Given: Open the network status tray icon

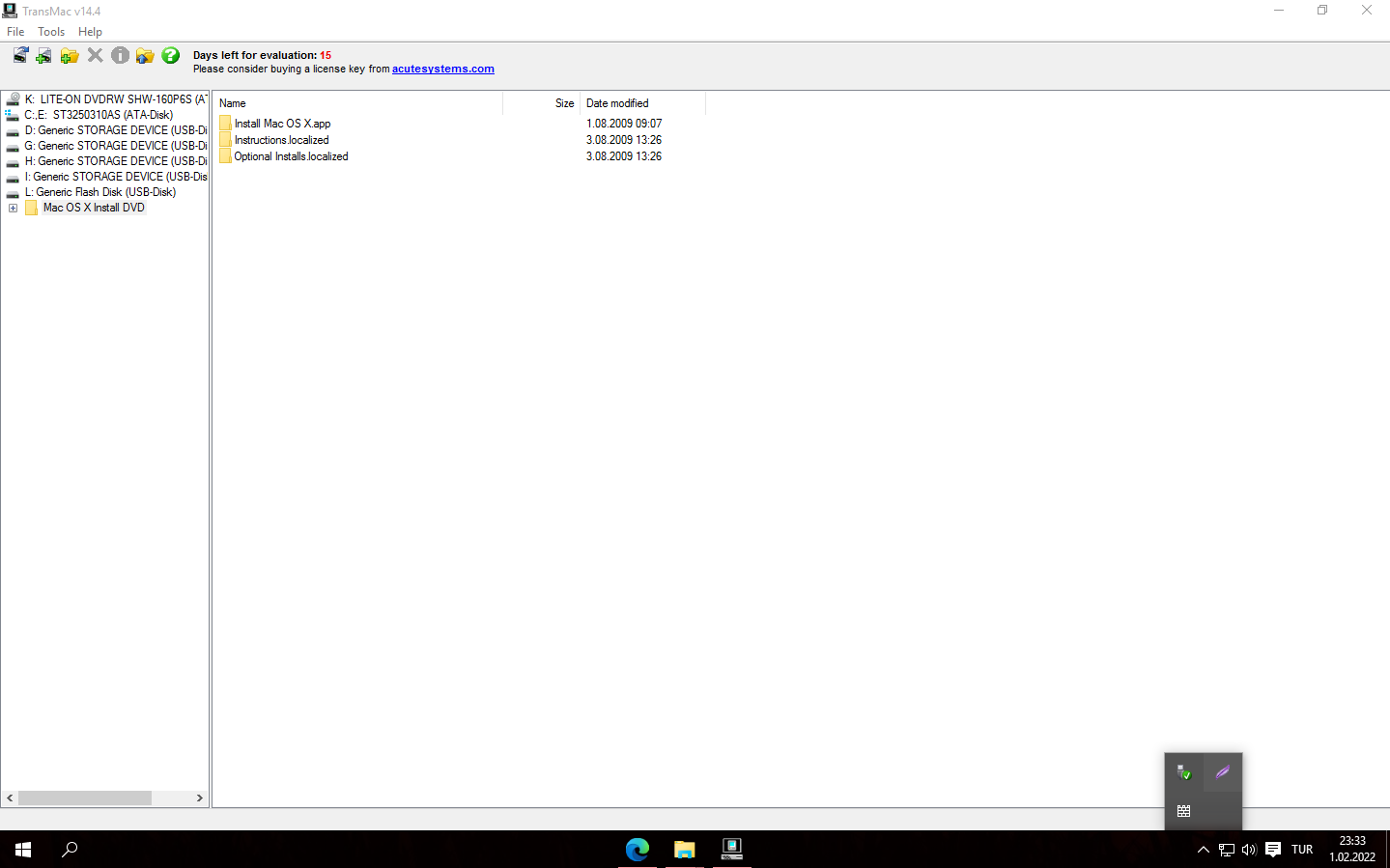Looking at the screenshot, I should [x=1227, y=850].
